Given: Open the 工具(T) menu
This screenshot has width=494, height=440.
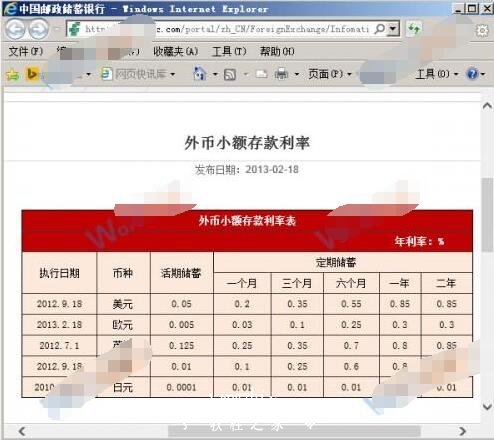Looking at the screenshot, I should (x=230, y=51).
